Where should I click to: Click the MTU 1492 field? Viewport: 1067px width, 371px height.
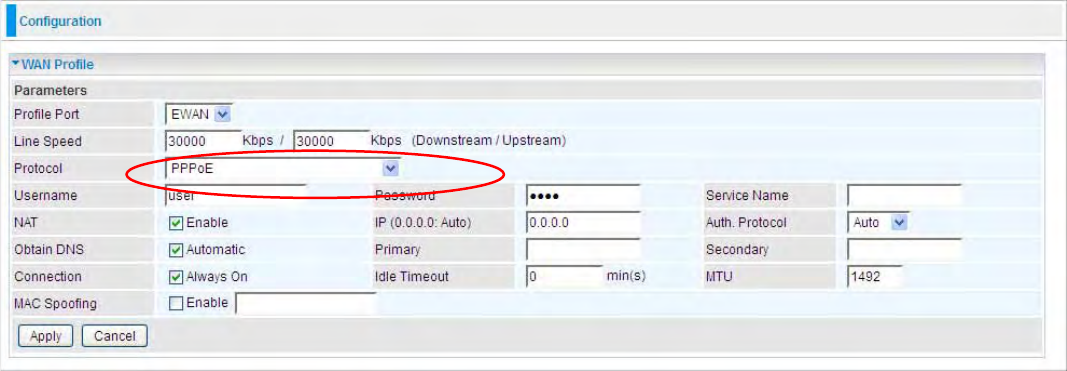tap(875, 277)
